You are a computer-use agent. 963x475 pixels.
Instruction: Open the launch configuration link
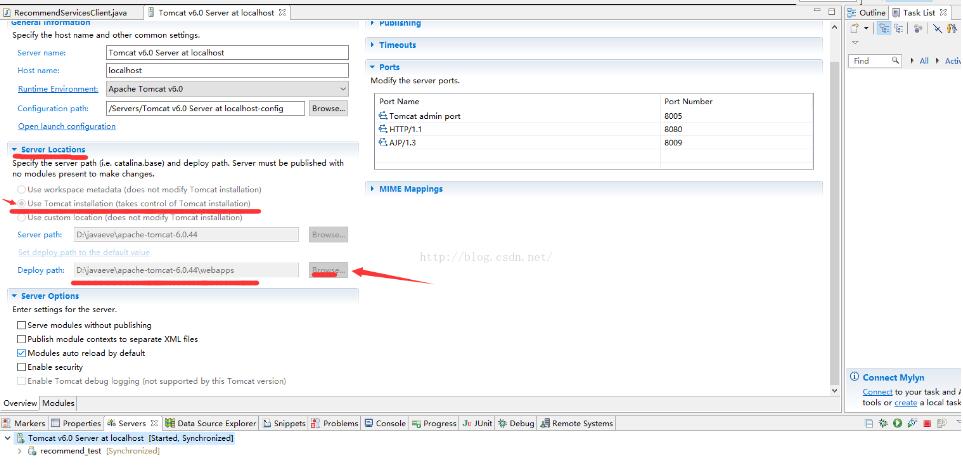click(x=66, y=126)
